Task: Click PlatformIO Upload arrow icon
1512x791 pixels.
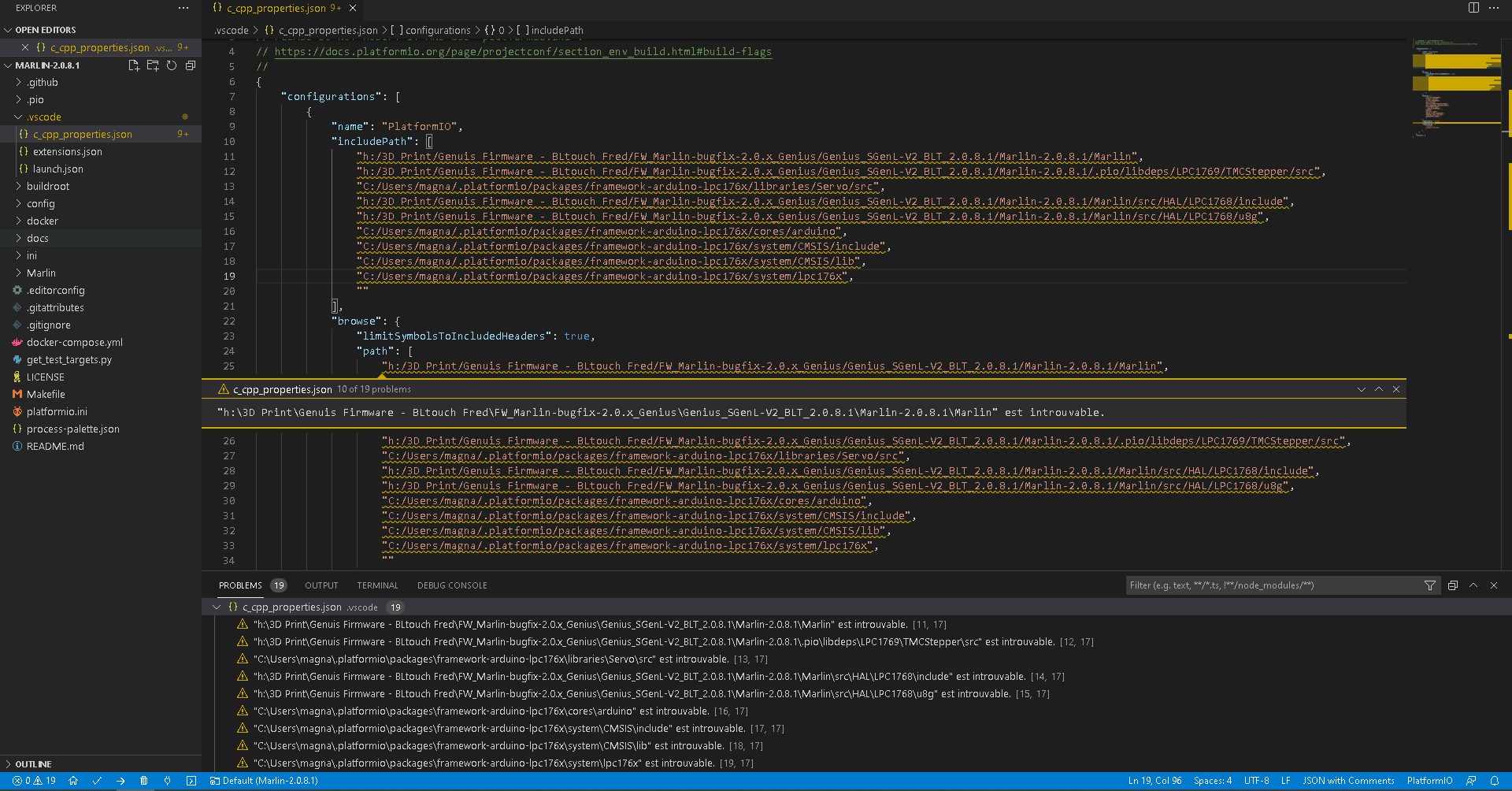Action: pyautogui.click(x=120, y=781)
